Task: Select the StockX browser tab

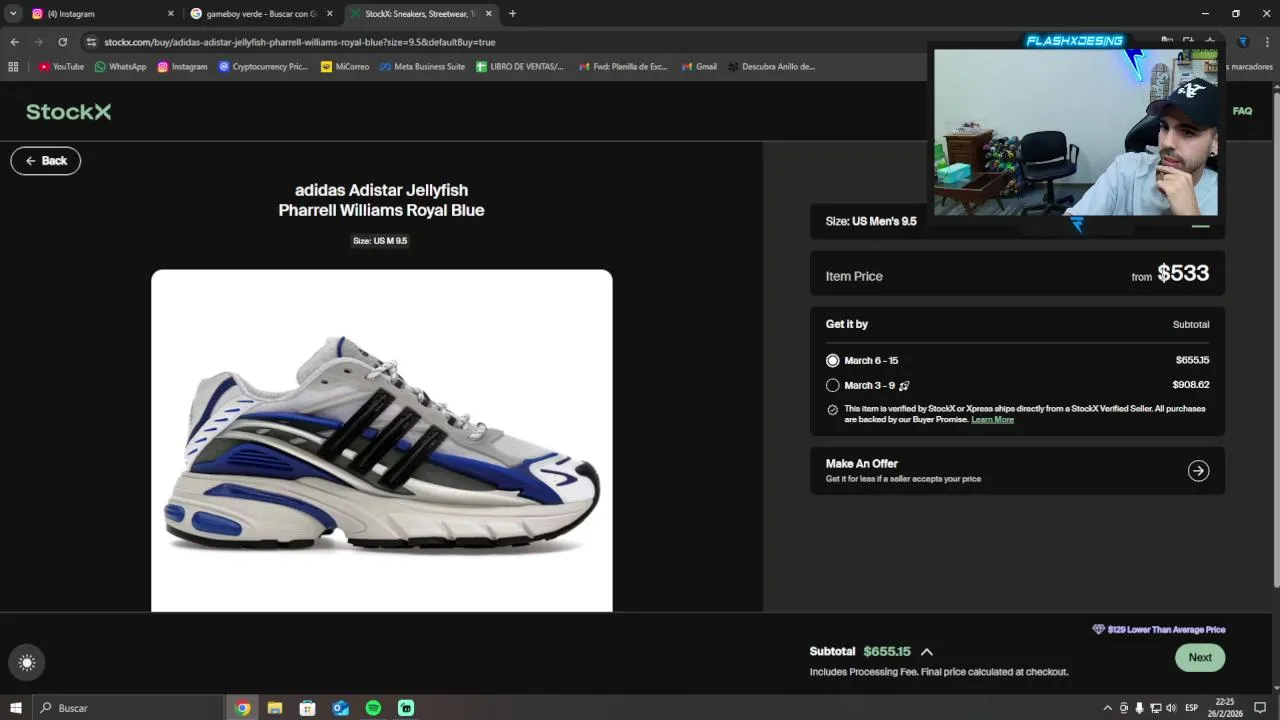Action: 420,14
